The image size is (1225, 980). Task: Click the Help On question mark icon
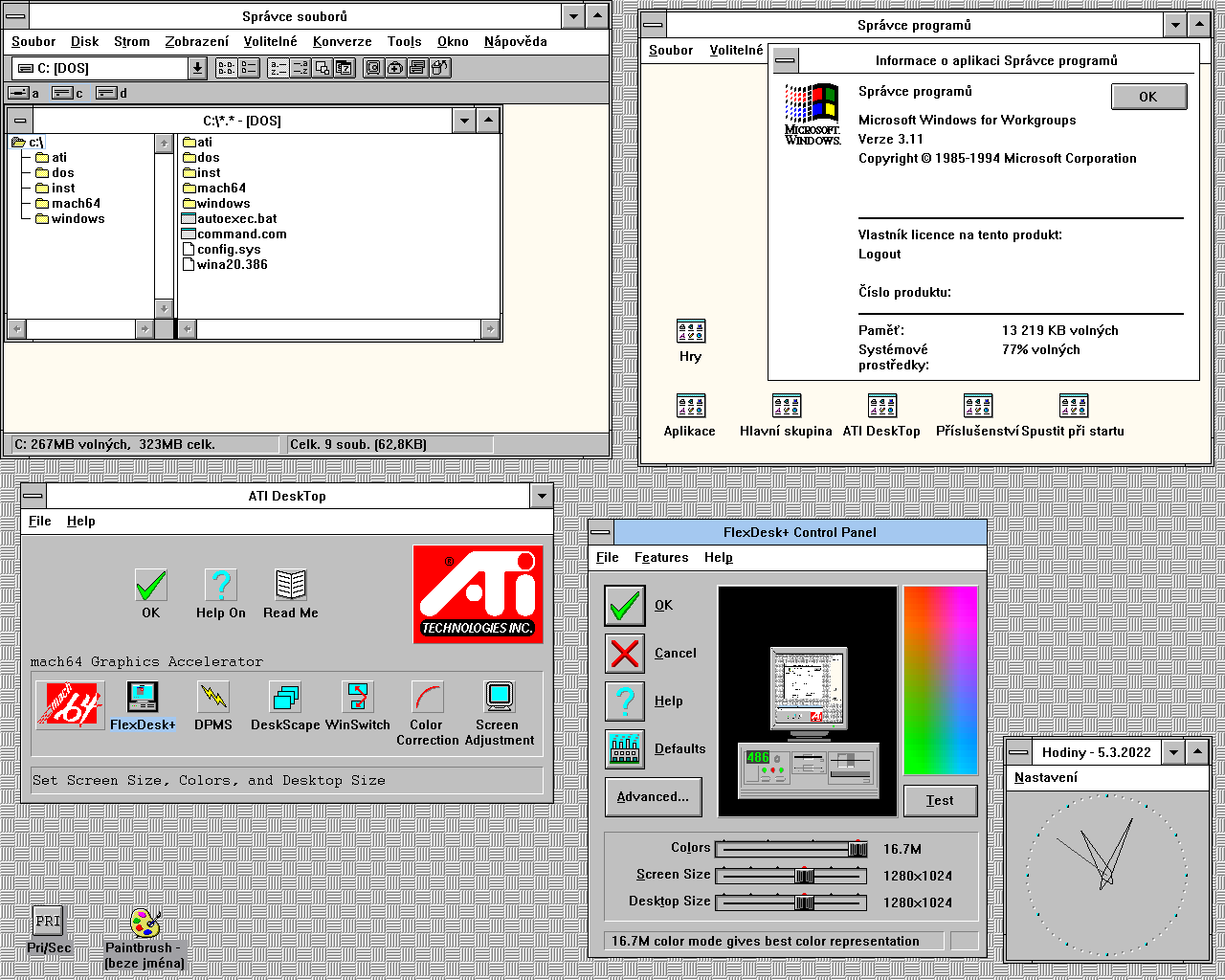pyautogui.click(x=221, y=585)
